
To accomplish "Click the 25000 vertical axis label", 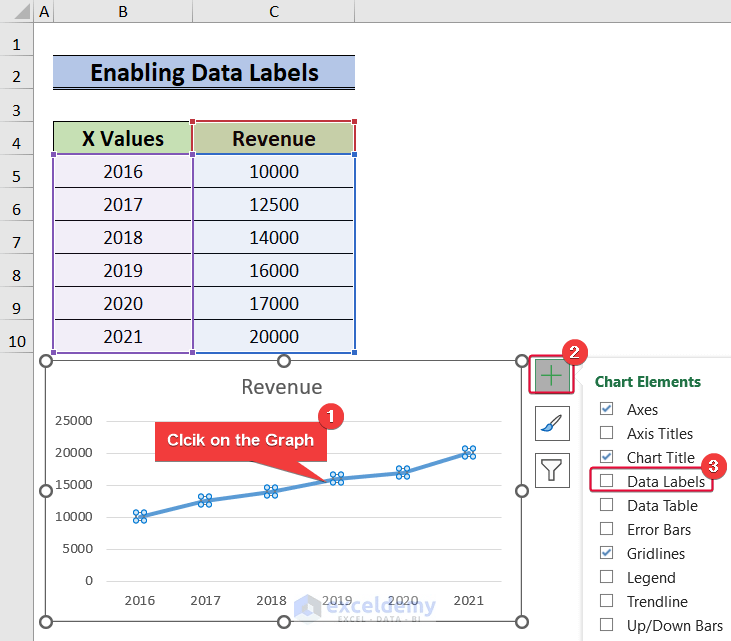I will point(74,420).
